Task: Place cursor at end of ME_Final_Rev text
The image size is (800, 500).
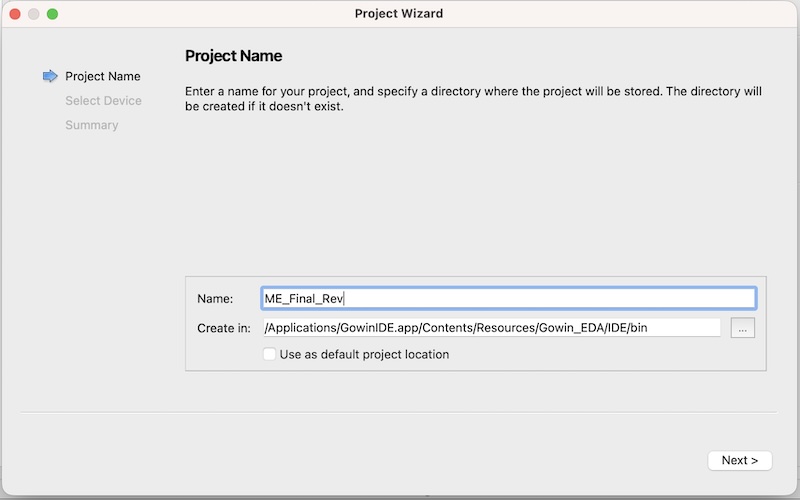Action: point(344,298)
